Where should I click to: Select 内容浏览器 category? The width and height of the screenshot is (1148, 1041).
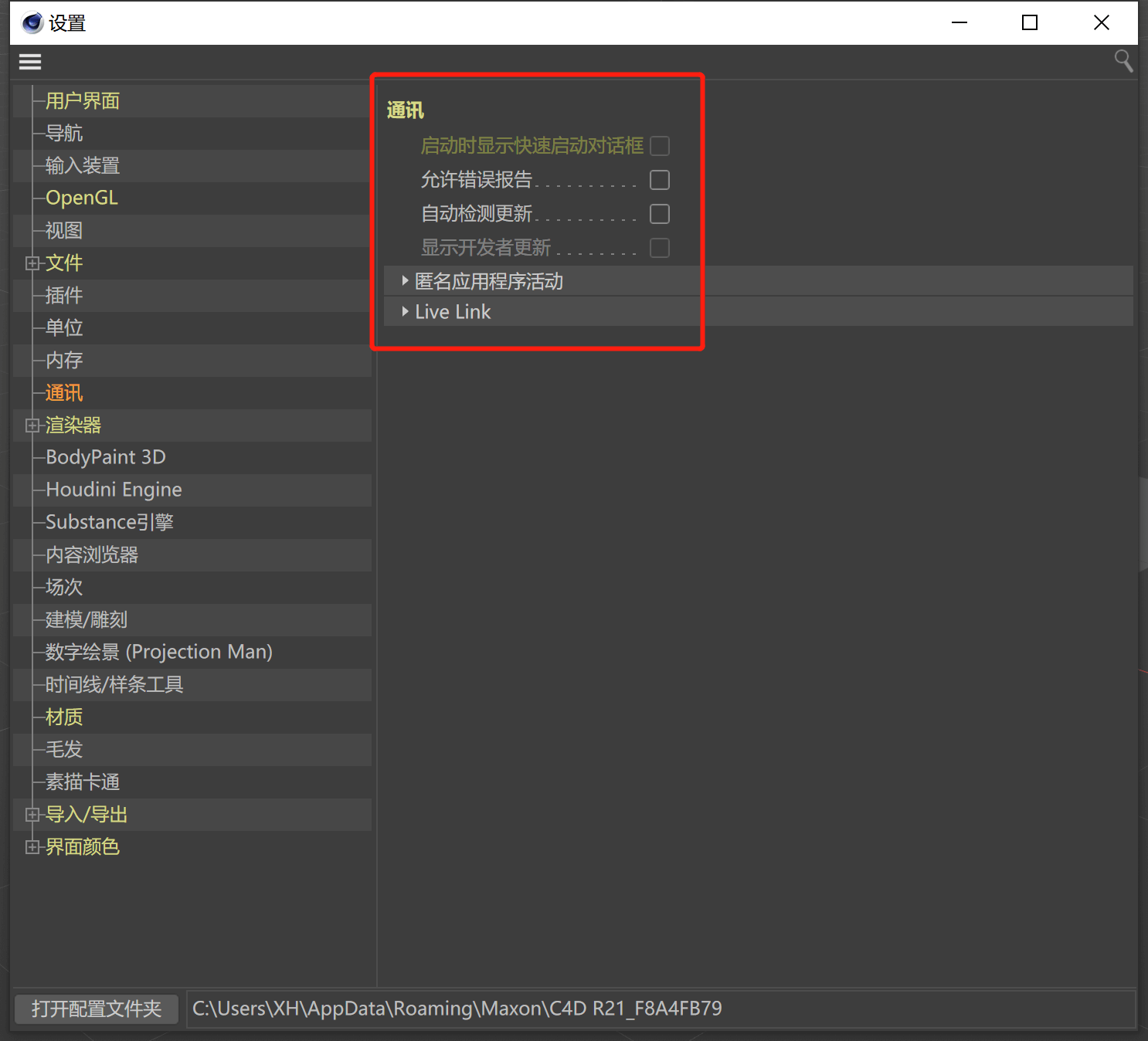click(x=92, y=555)
